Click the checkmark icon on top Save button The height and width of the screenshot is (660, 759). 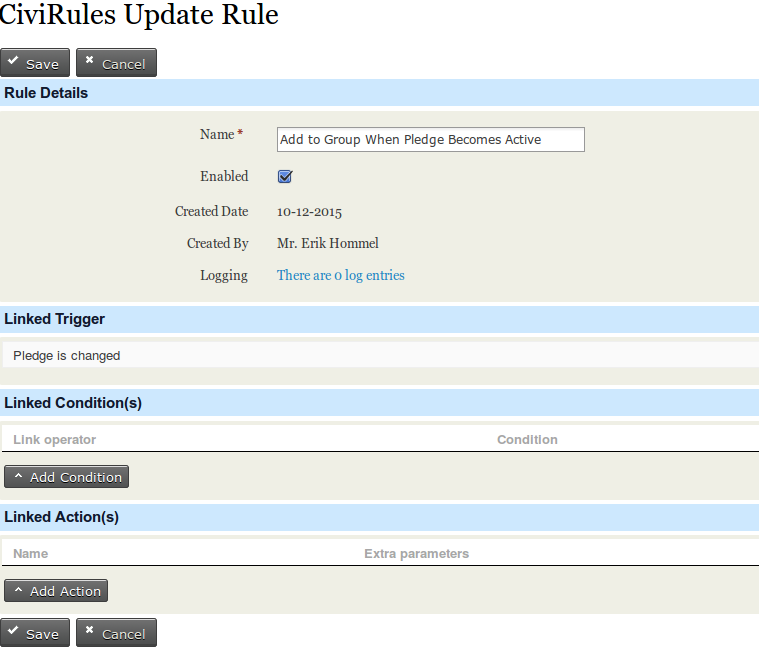pos(13,62)
